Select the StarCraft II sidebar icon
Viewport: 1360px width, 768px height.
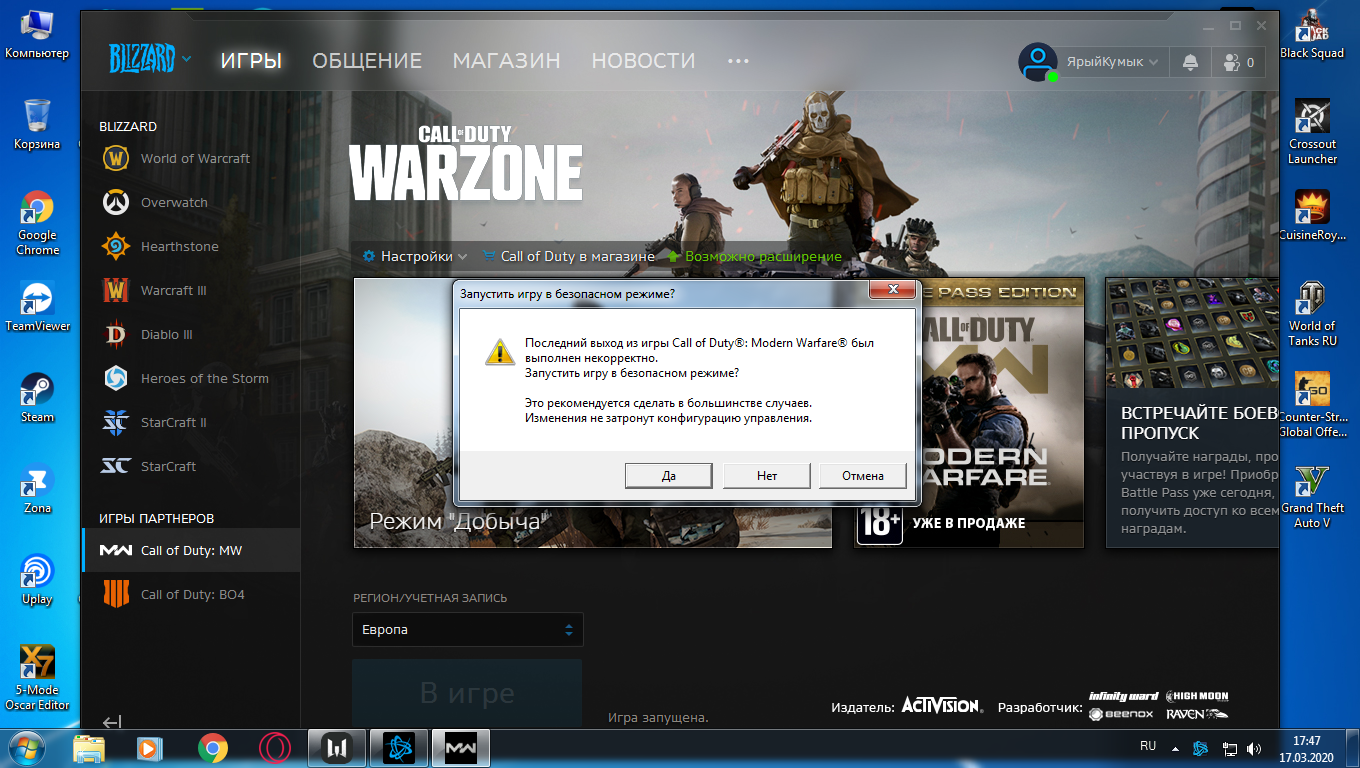tap(116, 422)
